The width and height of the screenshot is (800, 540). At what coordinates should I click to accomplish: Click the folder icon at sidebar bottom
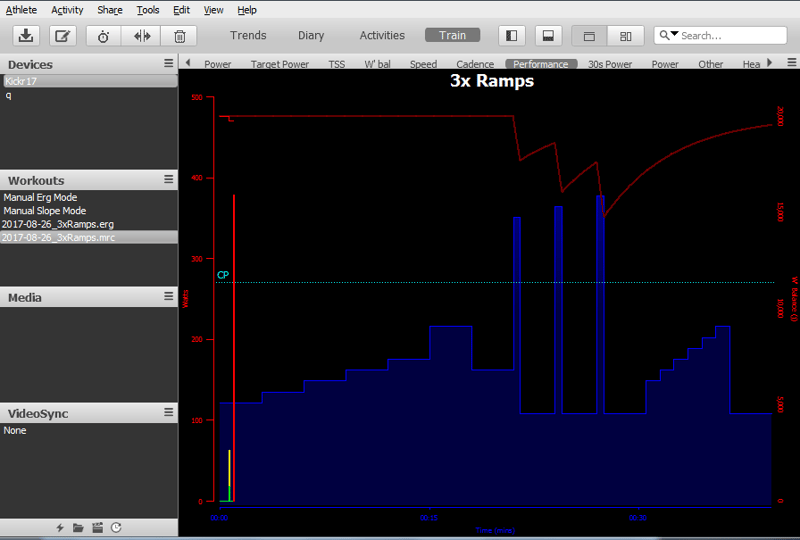(78, 528)
